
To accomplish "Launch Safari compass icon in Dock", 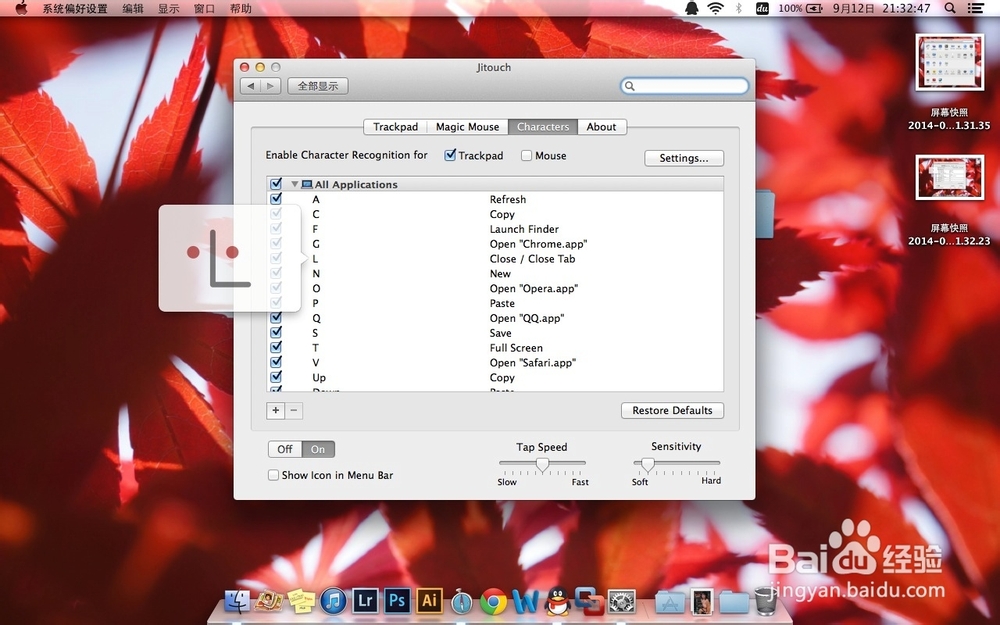I will click(462, 602).
